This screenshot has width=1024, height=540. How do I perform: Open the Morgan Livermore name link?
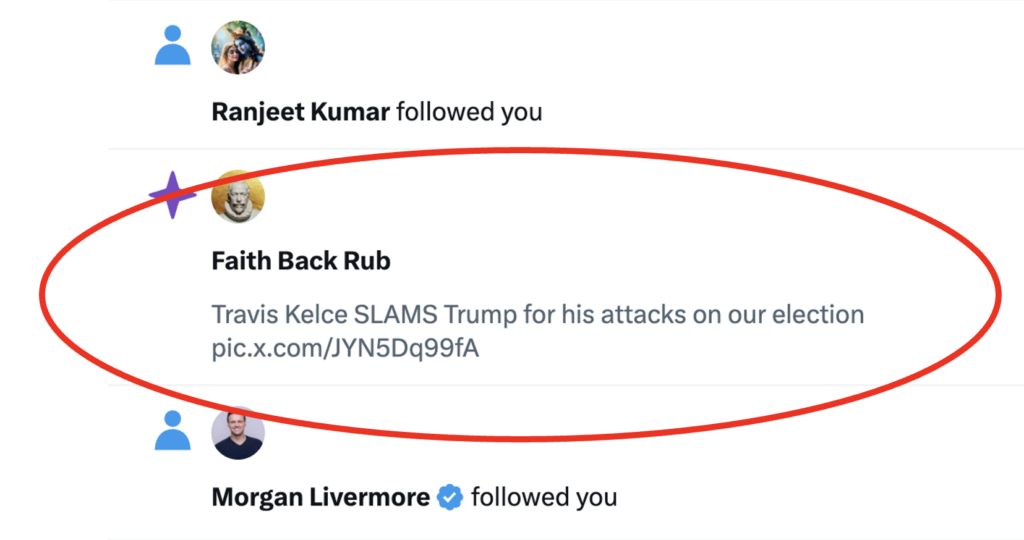321,497
